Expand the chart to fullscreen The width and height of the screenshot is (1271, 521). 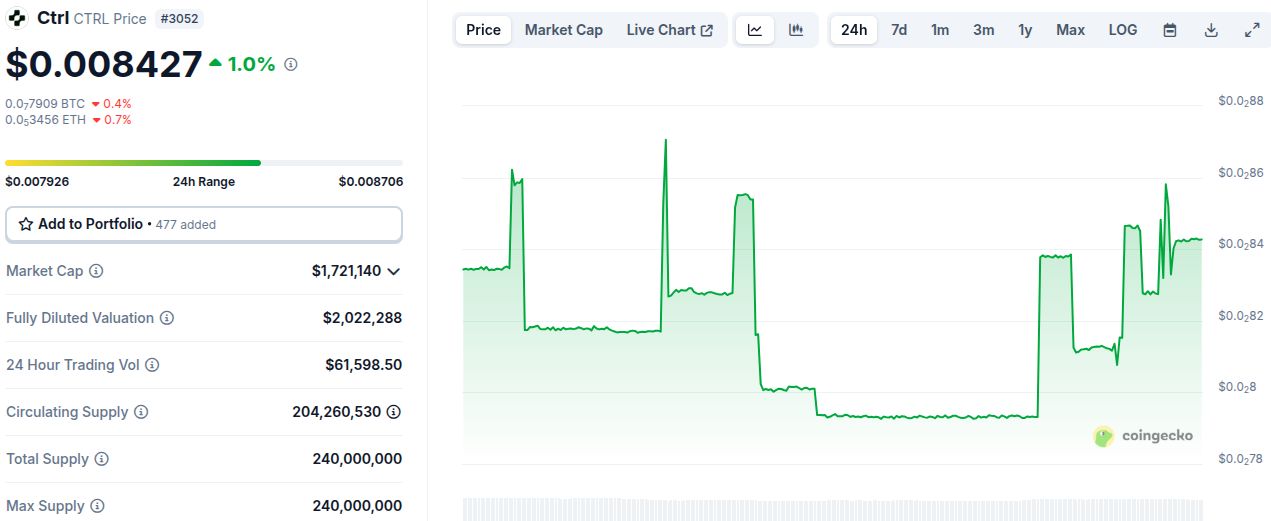[1252, 30]
